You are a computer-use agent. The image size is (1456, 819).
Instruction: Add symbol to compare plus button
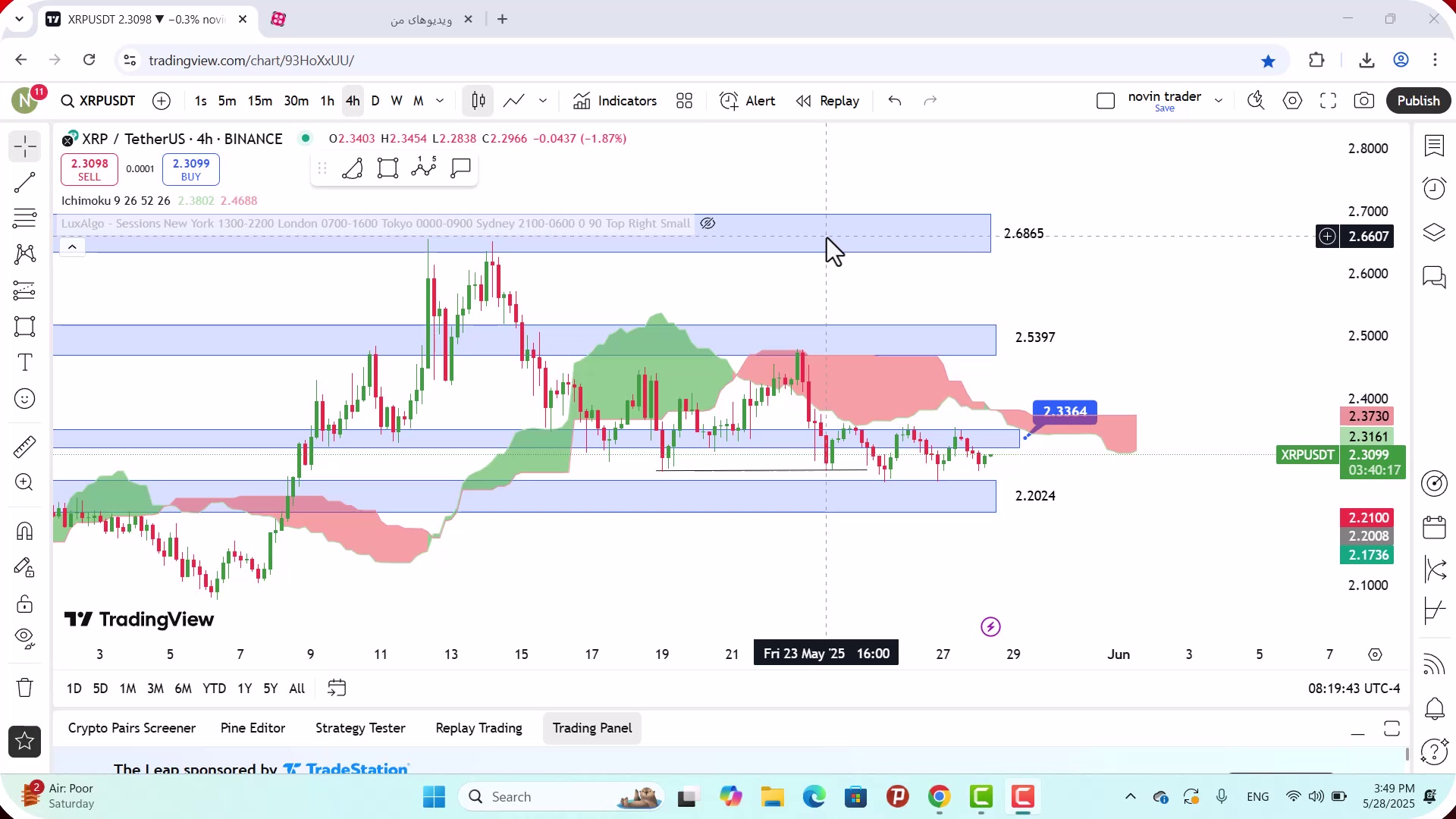coord(162,101)
